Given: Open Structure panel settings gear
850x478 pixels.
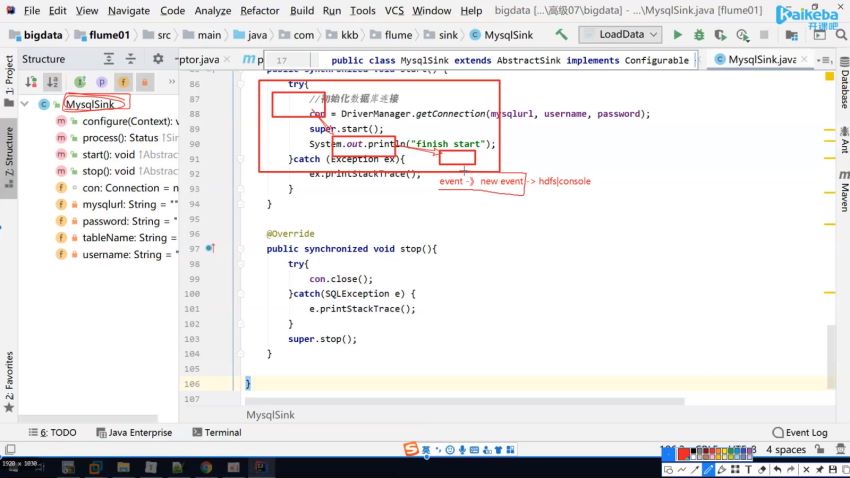Looking at the screenshot, I should click(x=158, y=59).
